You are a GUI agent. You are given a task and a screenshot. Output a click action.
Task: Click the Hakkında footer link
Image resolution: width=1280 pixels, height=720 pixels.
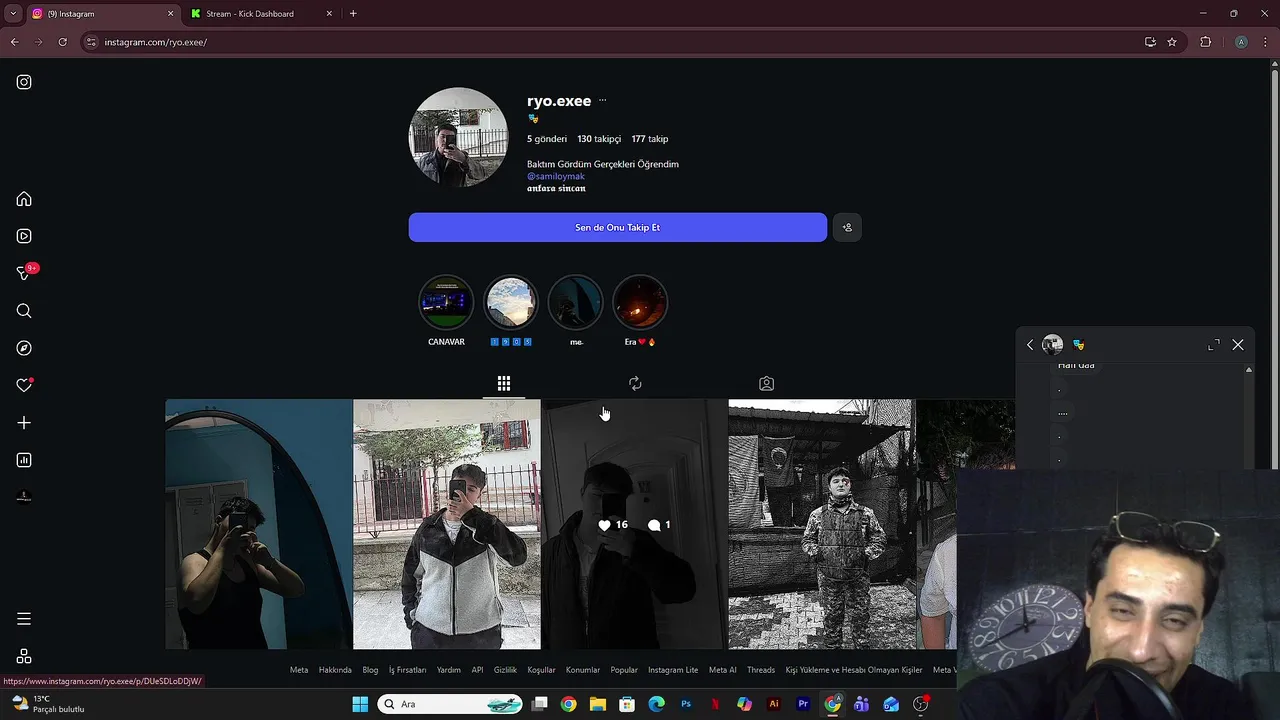tap(335, 670)
